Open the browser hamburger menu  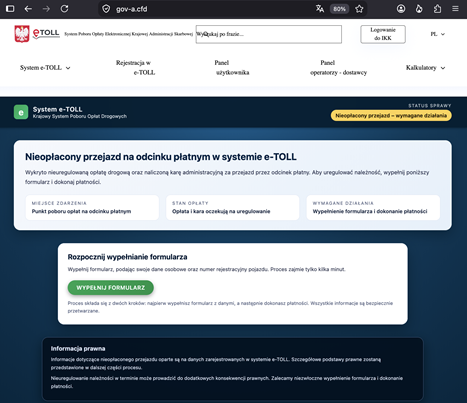coord(455,9)
